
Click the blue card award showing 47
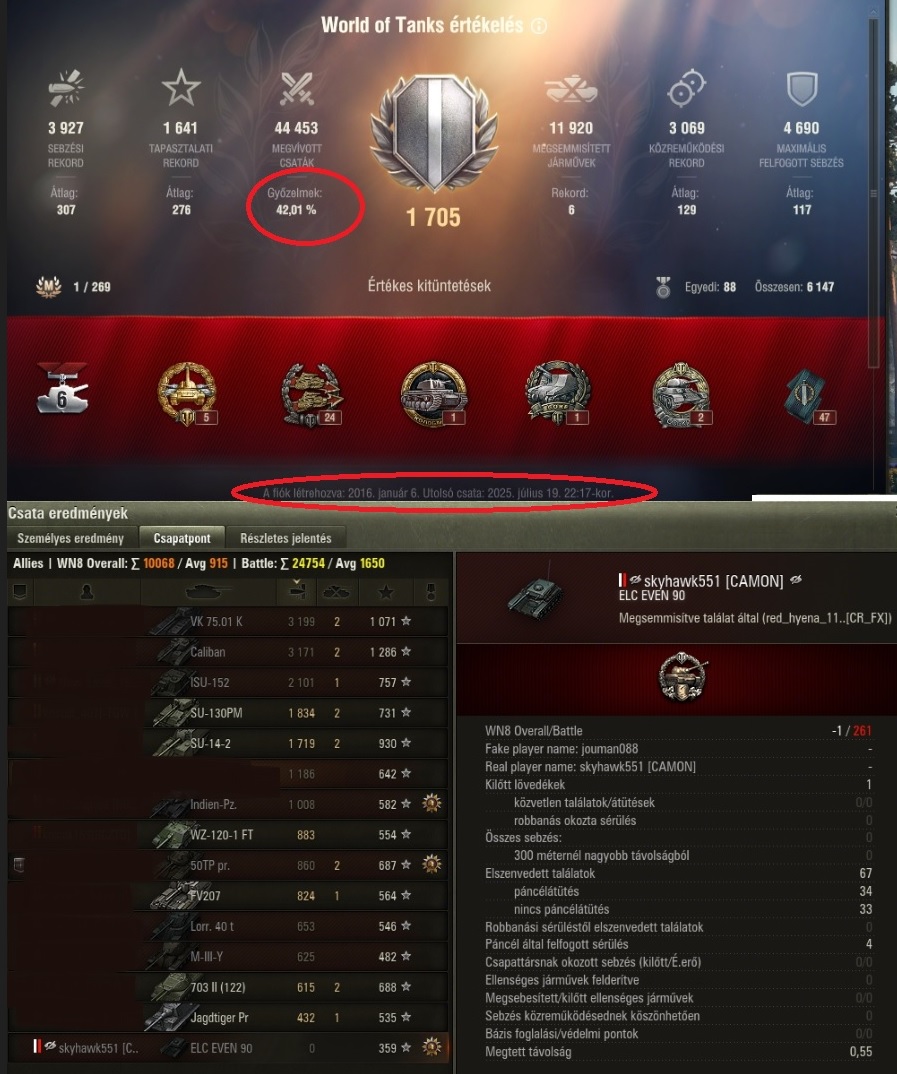point(809,395)
